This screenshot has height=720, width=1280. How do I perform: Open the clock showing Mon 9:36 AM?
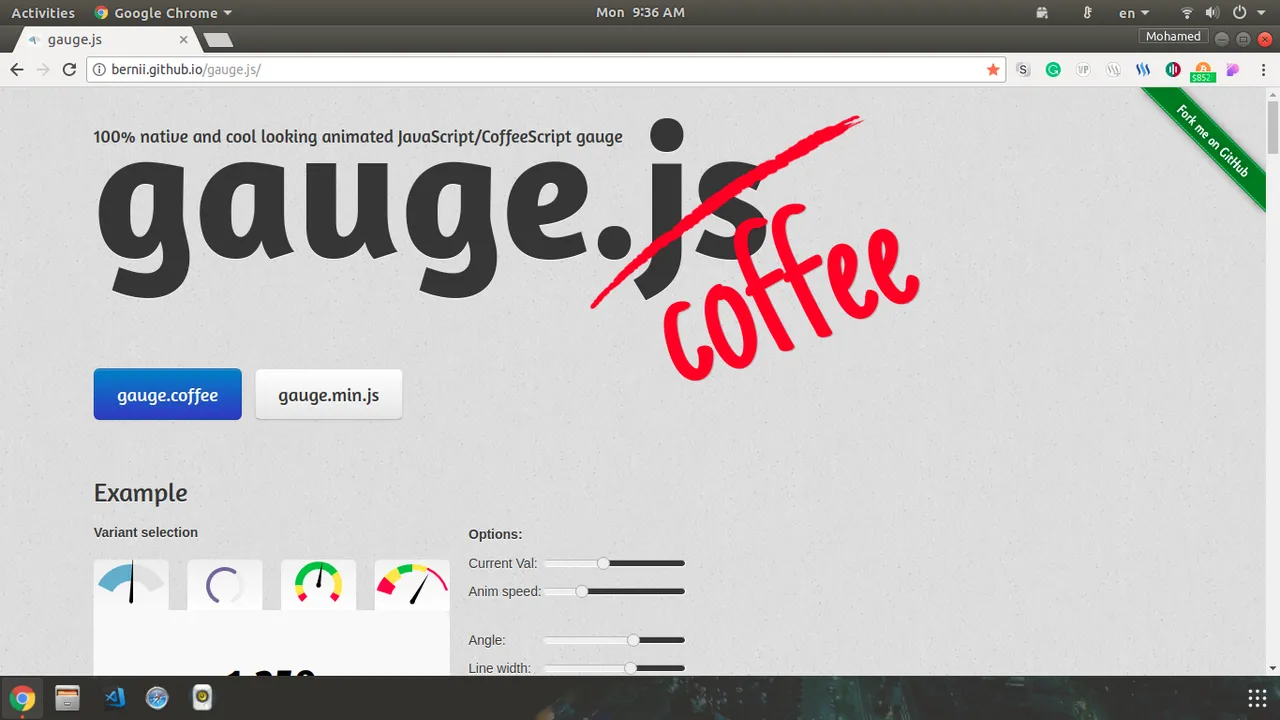[x=640, y=13]
